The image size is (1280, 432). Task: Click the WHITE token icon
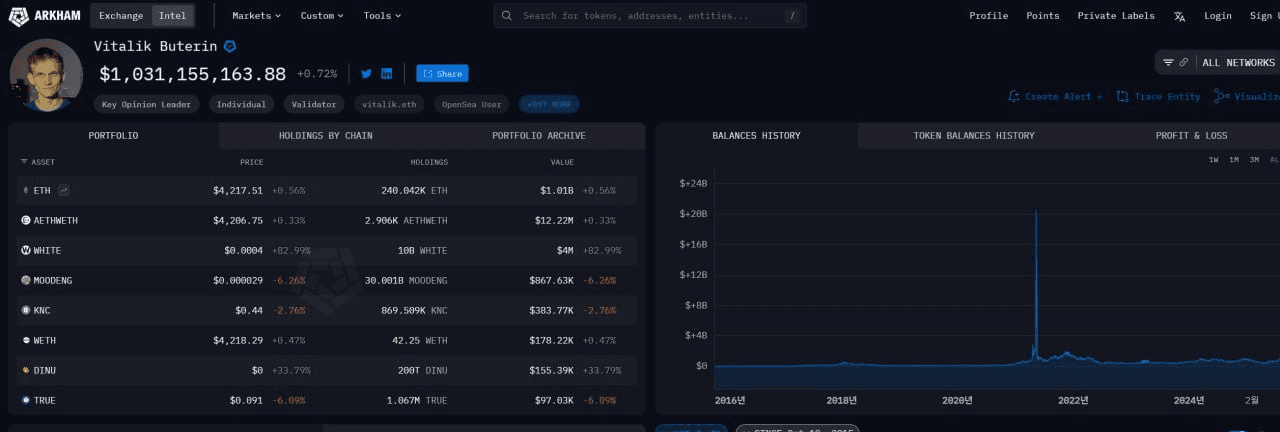26,250
